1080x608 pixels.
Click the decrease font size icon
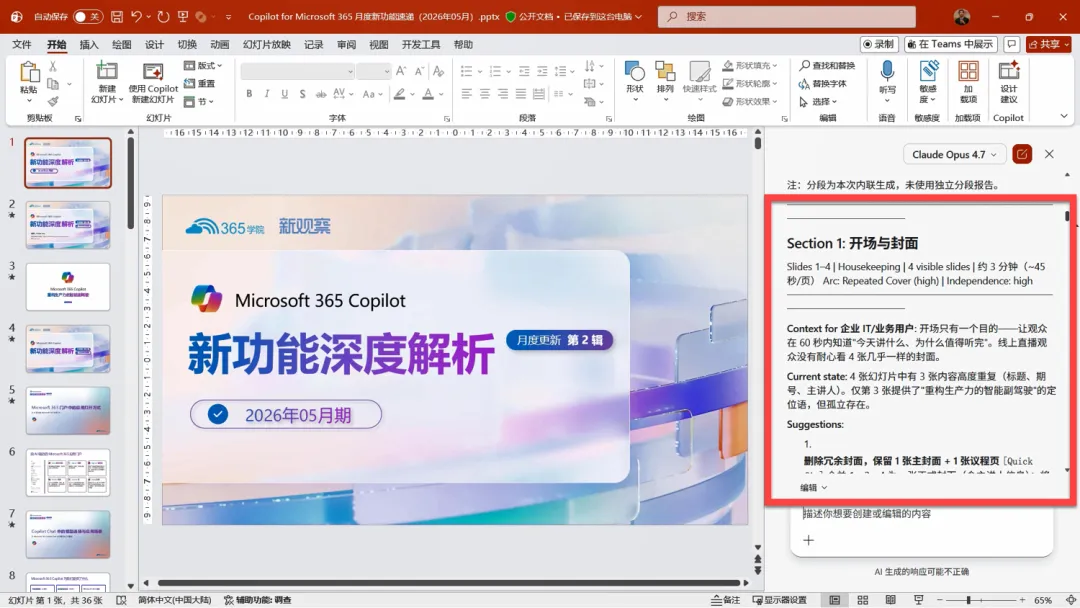click(419, 71)
